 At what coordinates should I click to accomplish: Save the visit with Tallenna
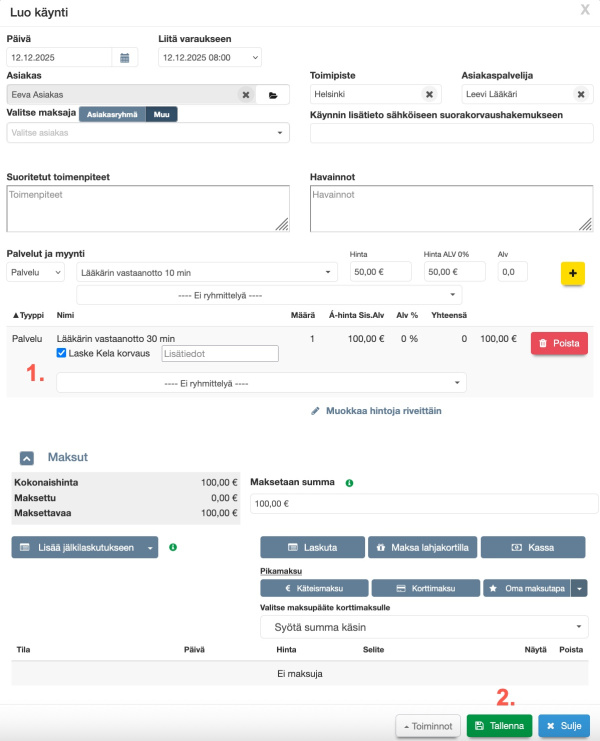coord(499,725)
